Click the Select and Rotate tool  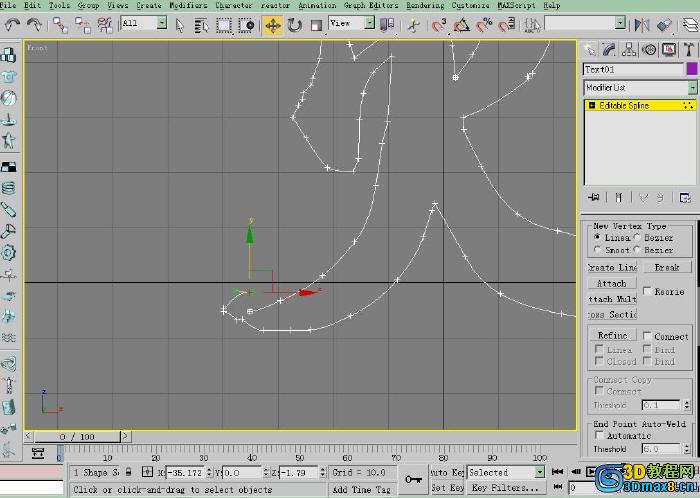click(x=294, y=23)
